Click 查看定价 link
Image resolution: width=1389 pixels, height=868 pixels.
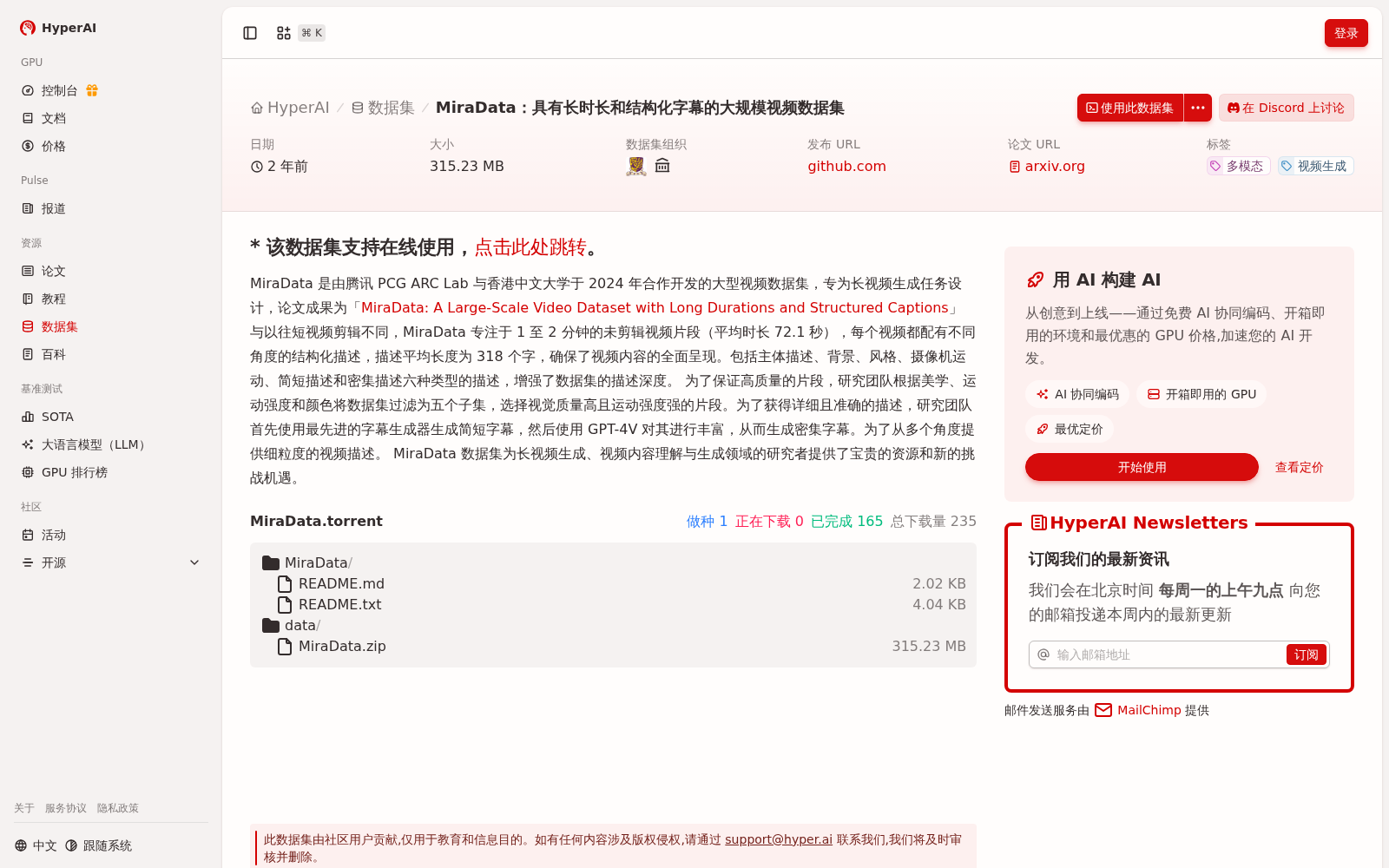[x=1299, y=467]
